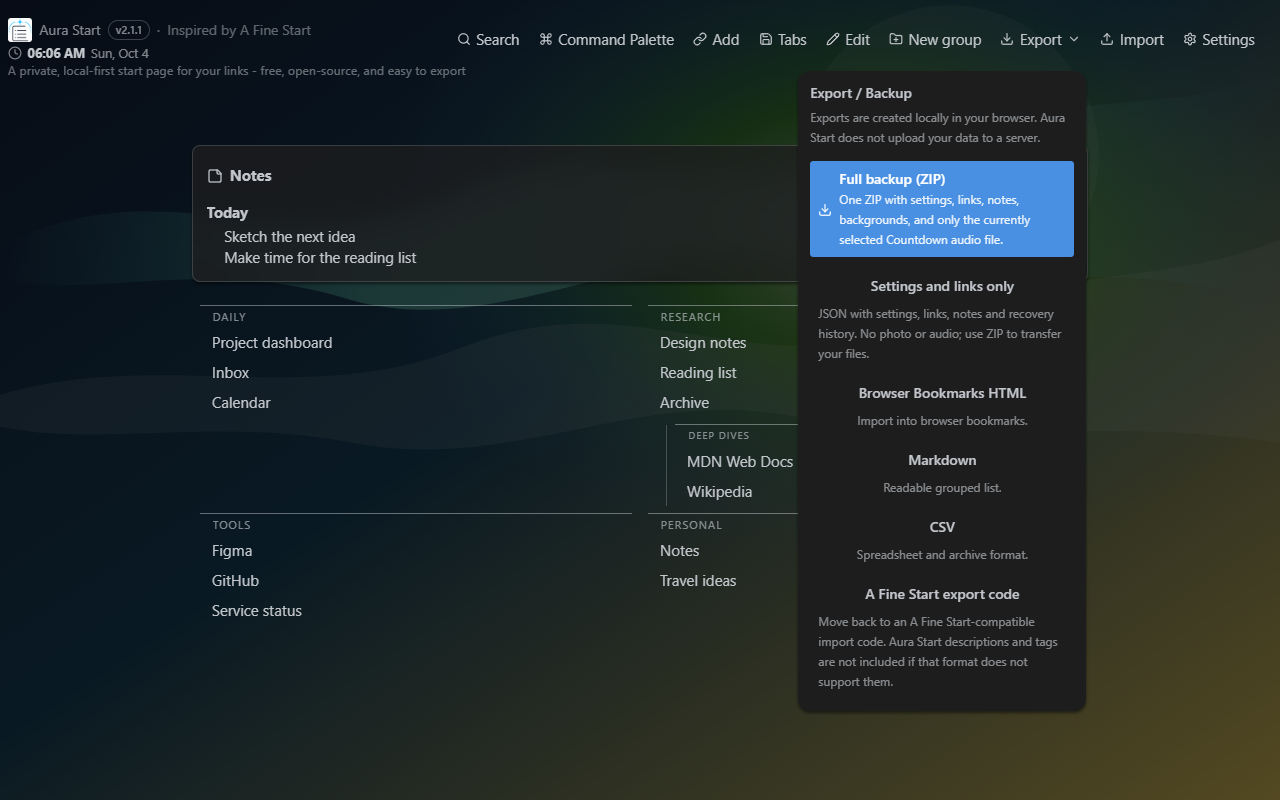Open the Service status link
The image size is (1280, 800).
tap(257, 611)
